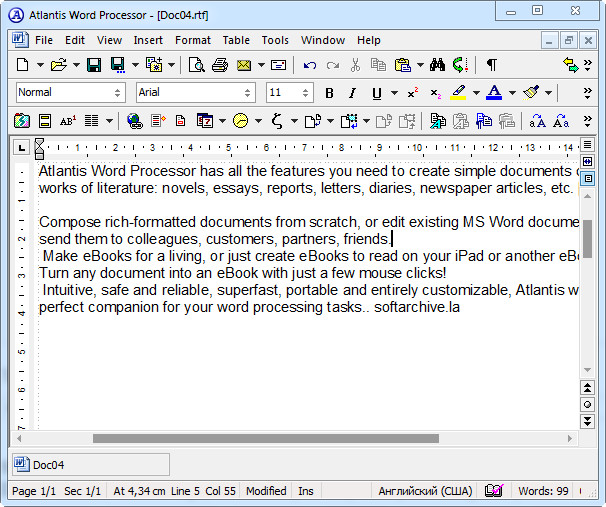
Task: Click the yellow highlight color marker
Action: [x=459, y=93]
